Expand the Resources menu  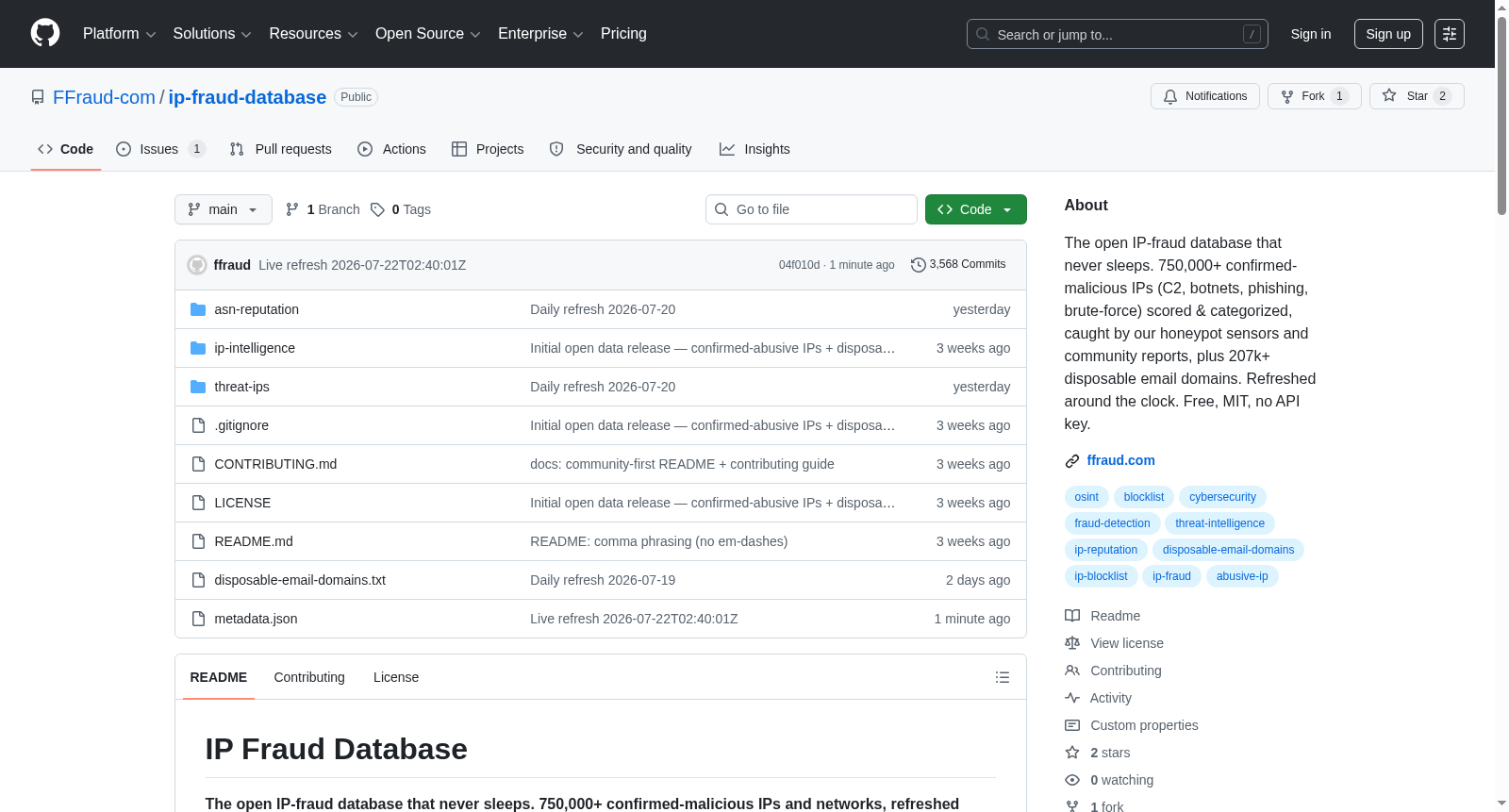point(313,34)
